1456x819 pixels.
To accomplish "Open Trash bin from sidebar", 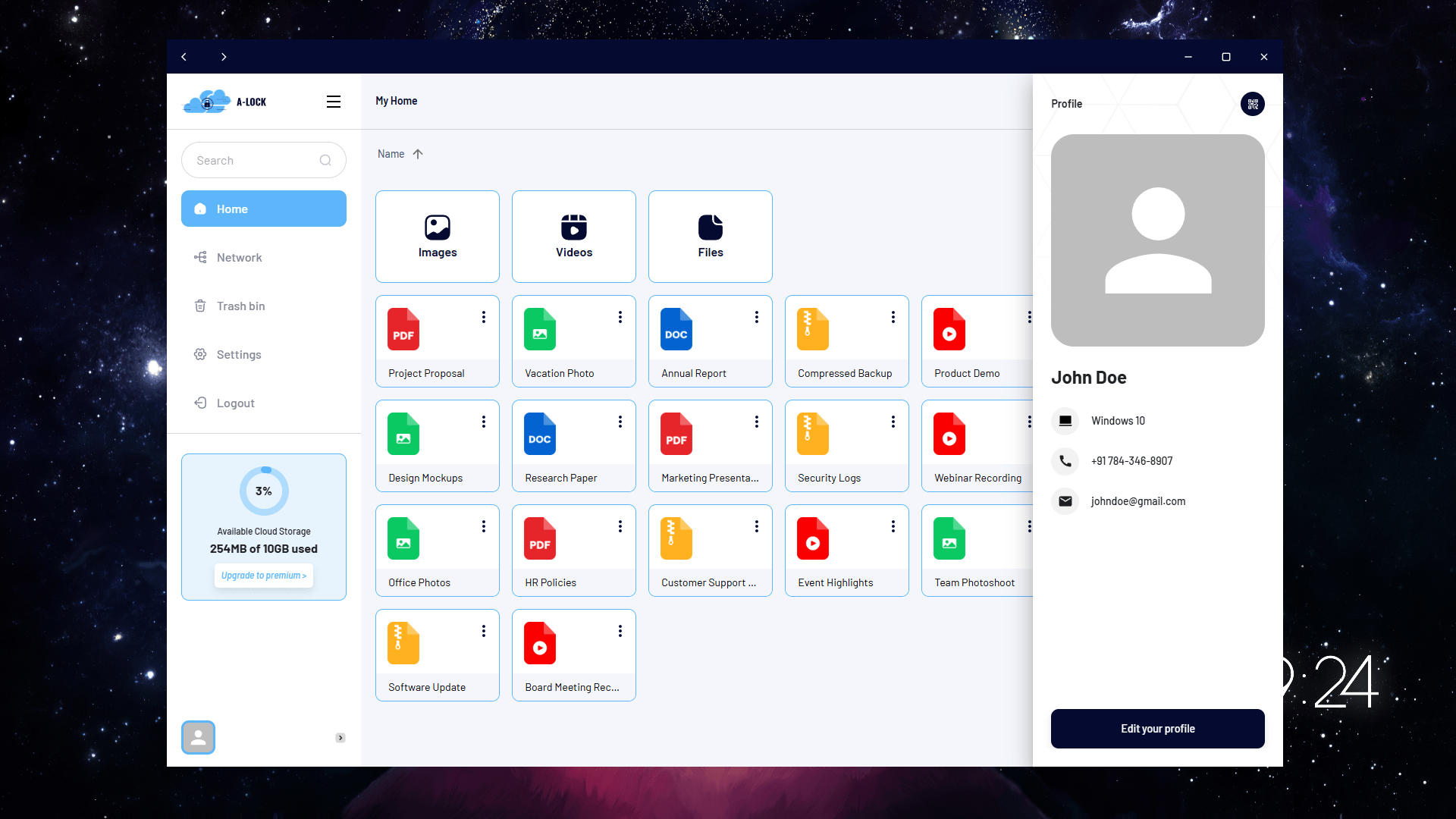I will click(240, 306).
